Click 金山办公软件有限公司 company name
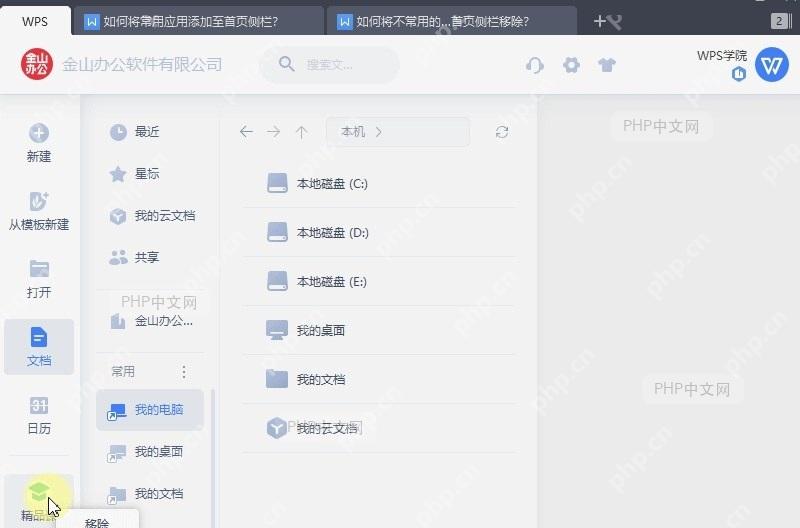The height and width of the screenshot is (528, 800). [142, 65]
